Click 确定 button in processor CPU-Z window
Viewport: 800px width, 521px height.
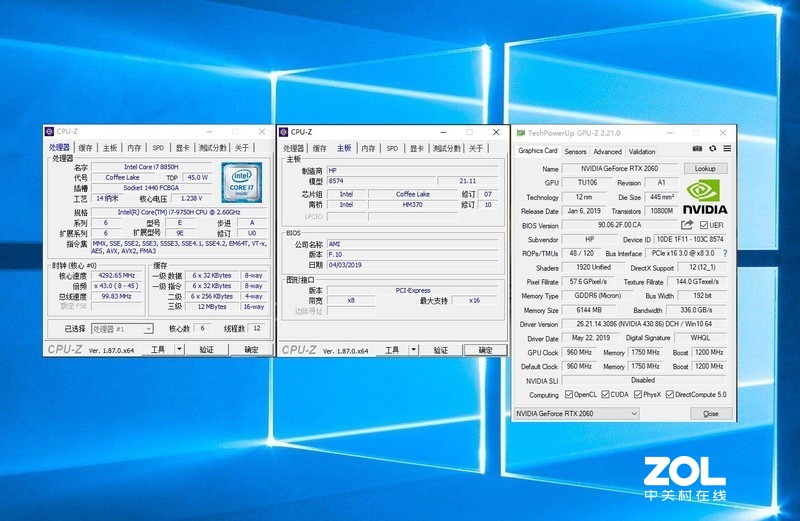(x=251, y=349)
